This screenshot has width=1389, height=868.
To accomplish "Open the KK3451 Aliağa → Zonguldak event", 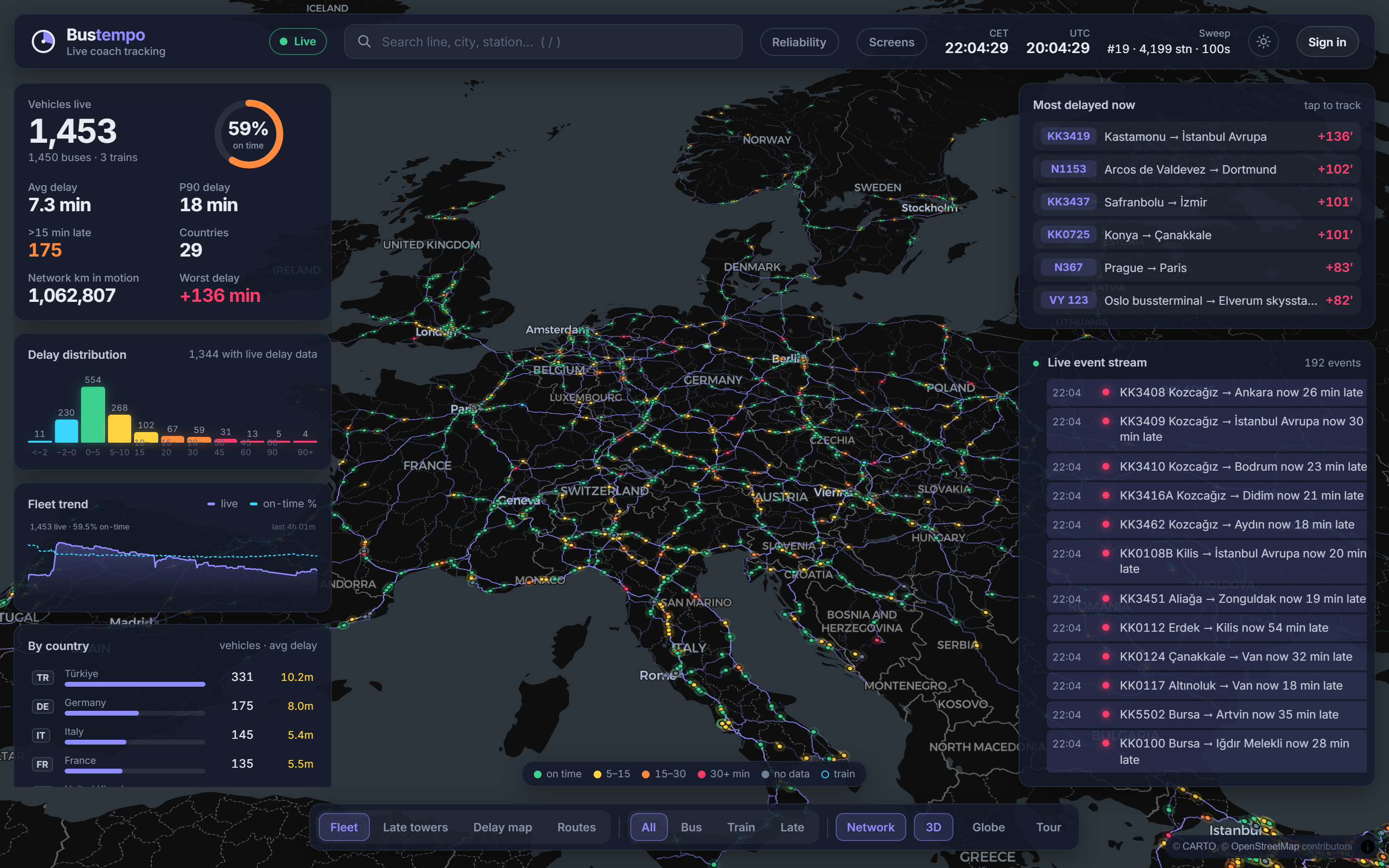I will 1207,599.
